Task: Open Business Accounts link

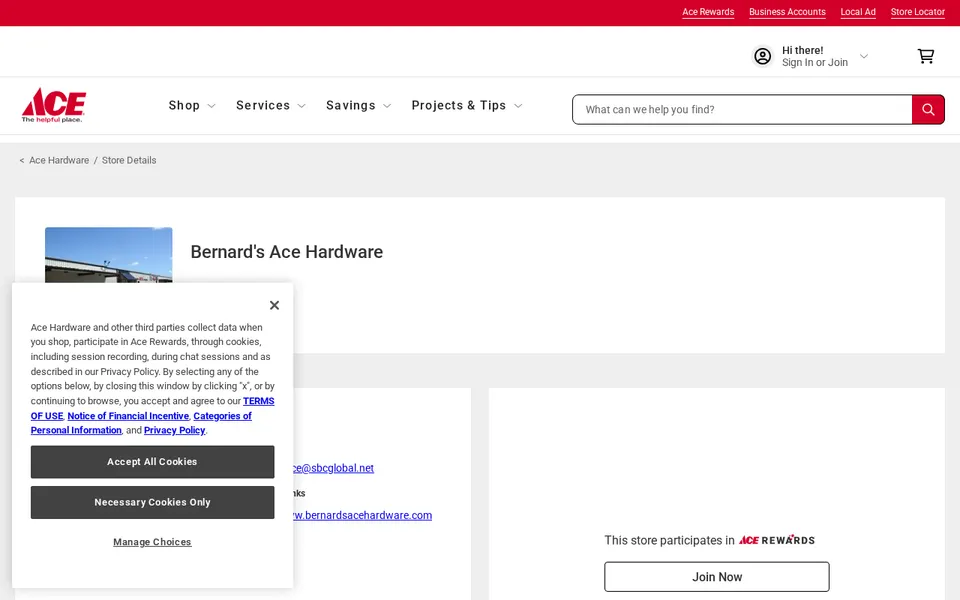Action: pos(787,12)
